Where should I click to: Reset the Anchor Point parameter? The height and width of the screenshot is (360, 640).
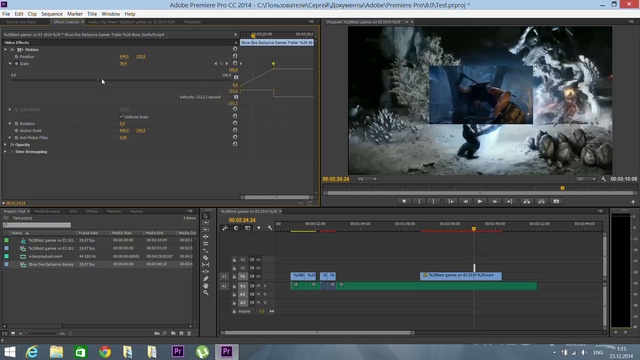coord(235,130)
